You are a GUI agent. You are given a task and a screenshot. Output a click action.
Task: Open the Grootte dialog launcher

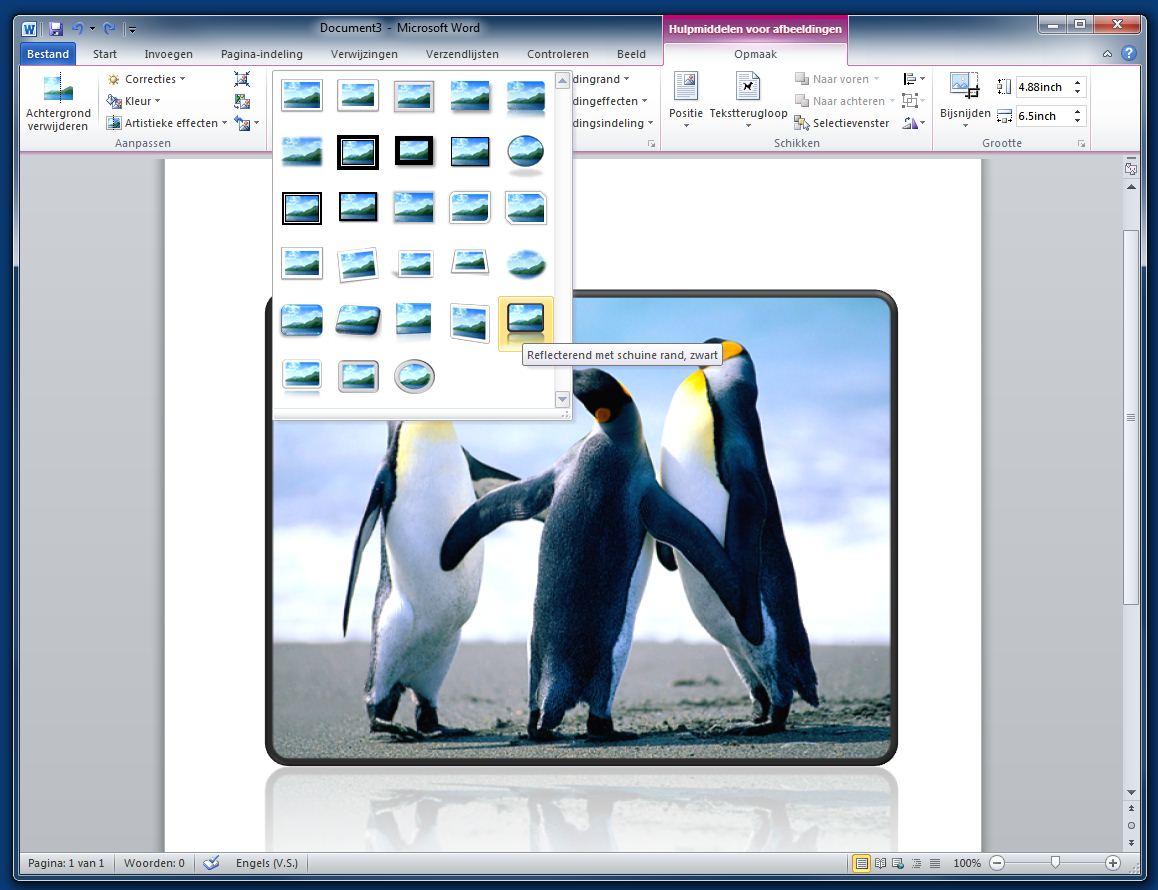pyautogui.click(x=1081, y=143)
